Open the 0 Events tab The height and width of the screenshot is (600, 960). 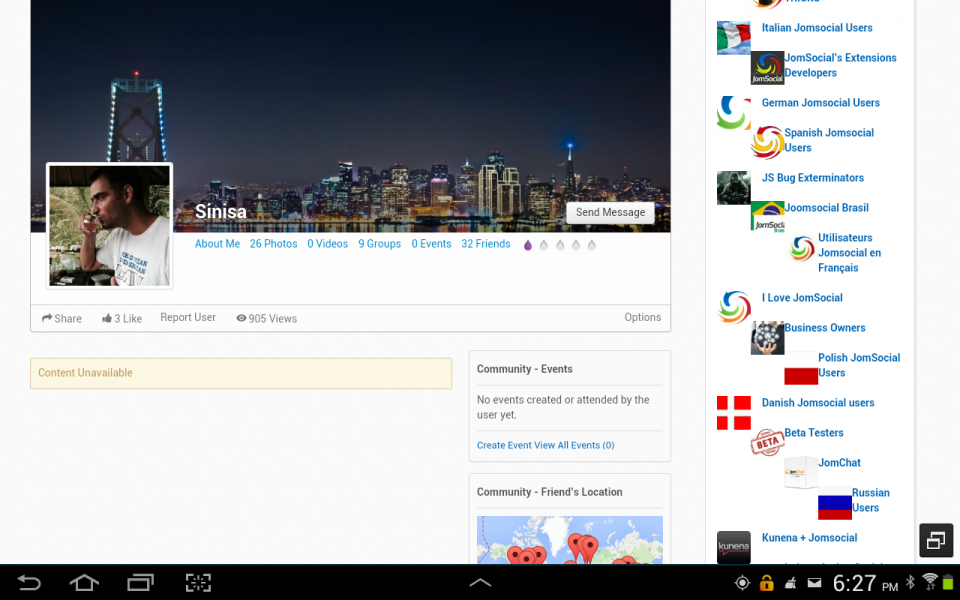pos(431,244)
